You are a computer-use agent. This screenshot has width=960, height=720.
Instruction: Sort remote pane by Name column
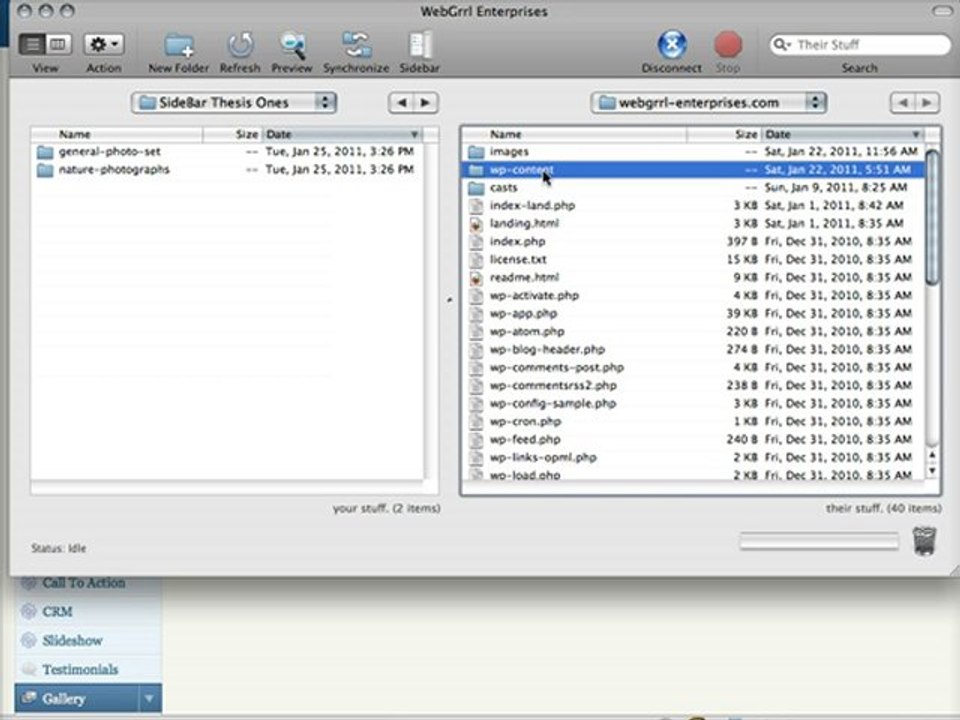575,134
